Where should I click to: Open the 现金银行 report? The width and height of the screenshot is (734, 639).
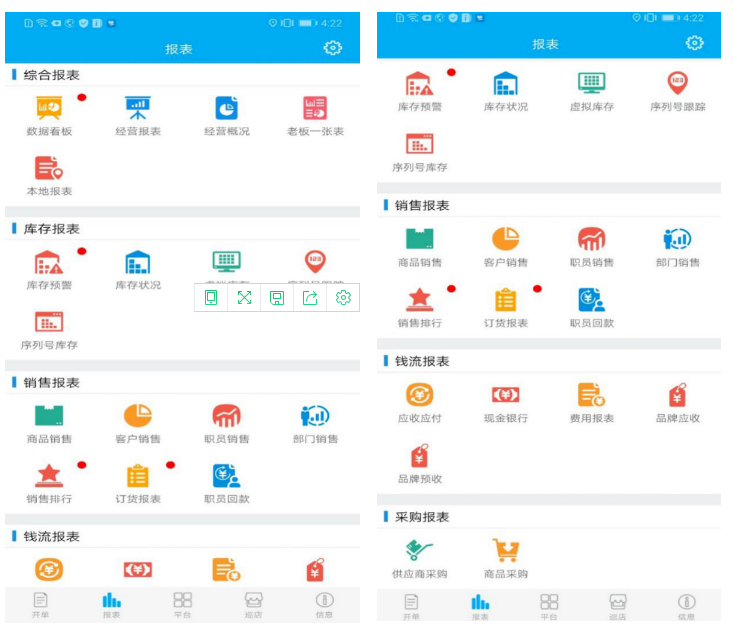(506, 403)
